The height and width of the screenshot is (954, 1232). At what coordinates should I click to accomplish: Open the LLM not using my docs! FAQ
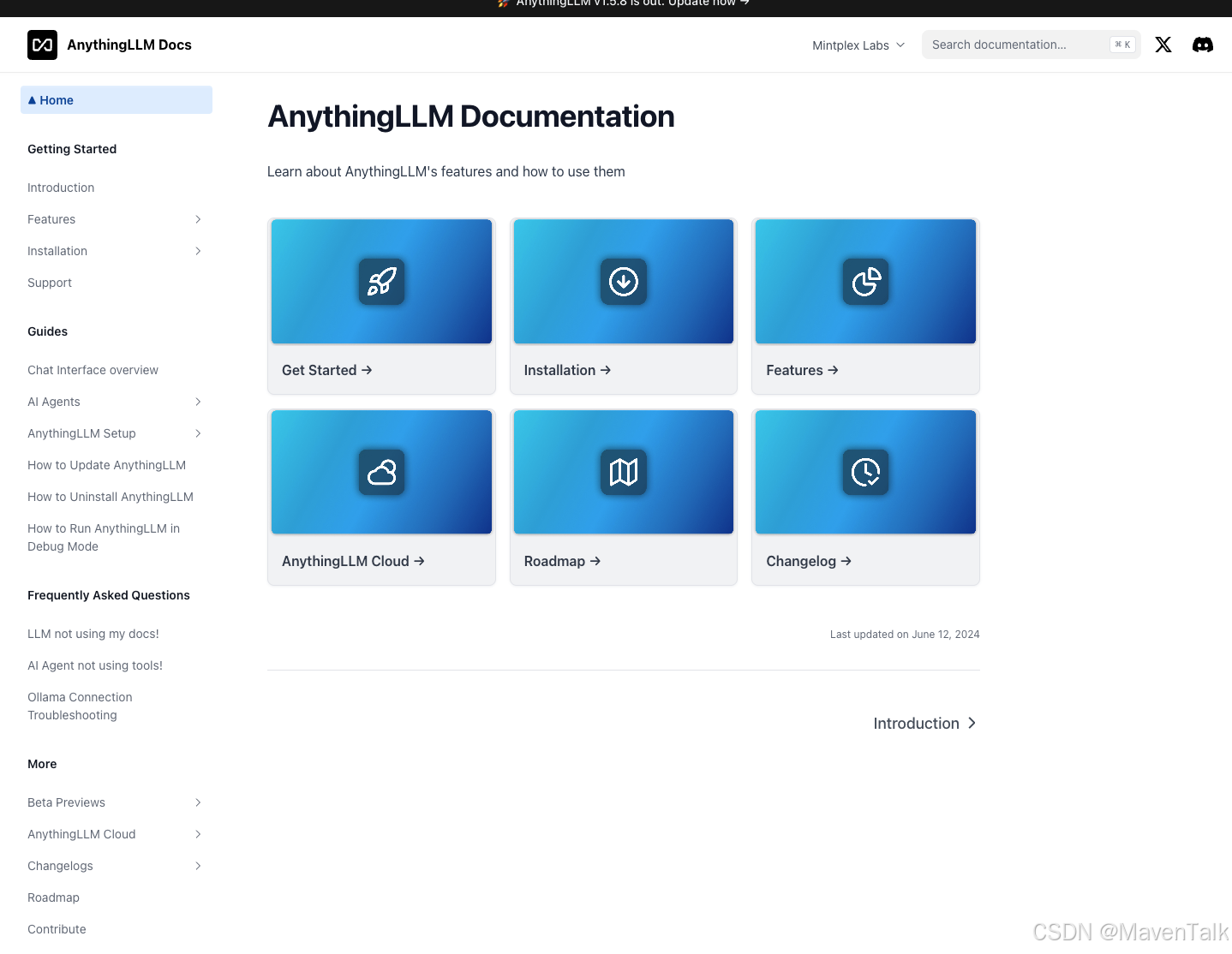[x=93, y=634]
